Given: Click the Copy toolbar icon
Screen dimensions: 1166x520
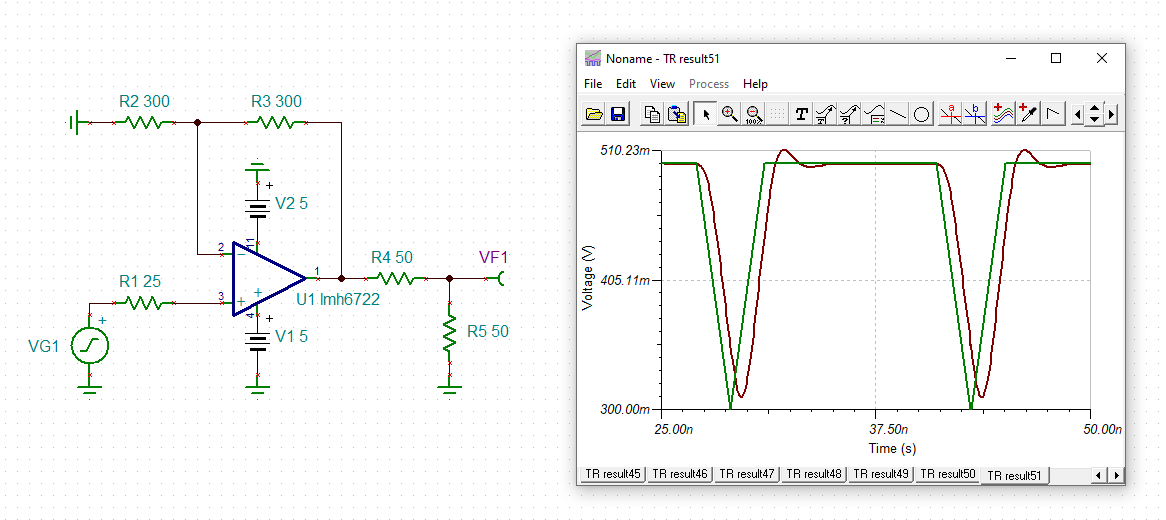Looking at the screenshot, I should click(x=652, y=114).
